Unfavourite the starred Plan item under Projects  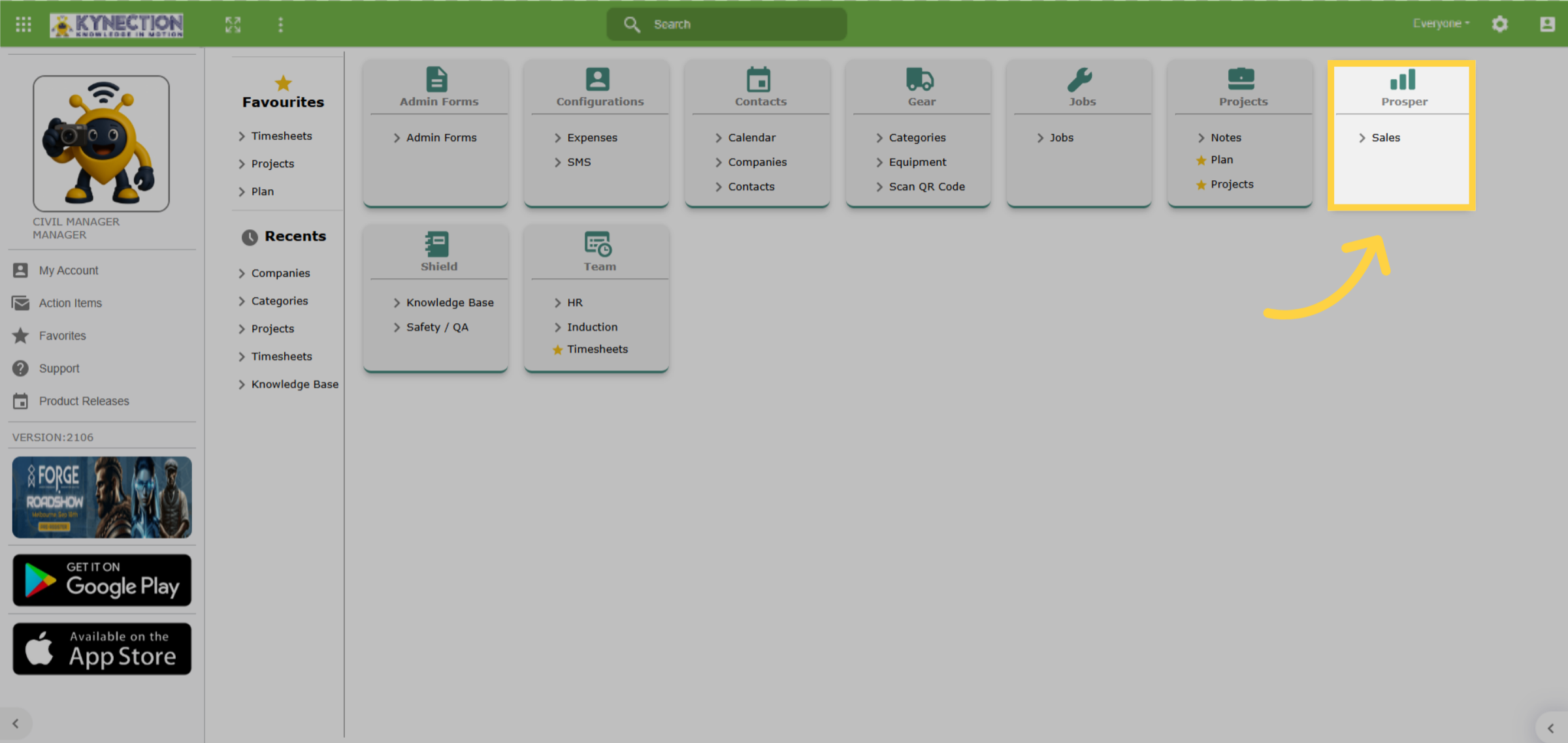pyautogui.click(x=1201, y=161)
